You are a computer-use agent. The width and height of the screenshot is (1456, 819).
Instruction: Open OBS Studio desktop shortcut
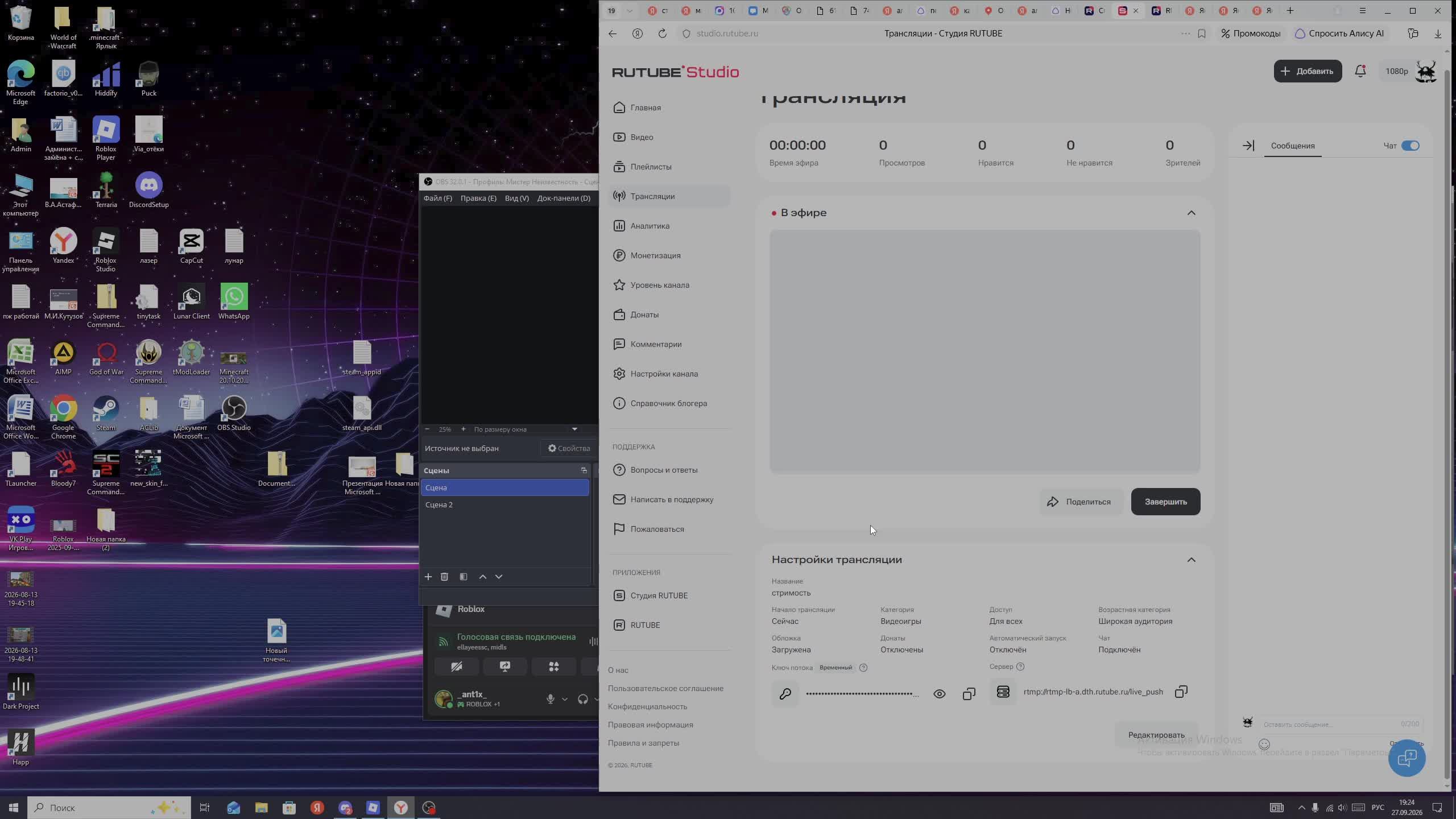(234, 413)
